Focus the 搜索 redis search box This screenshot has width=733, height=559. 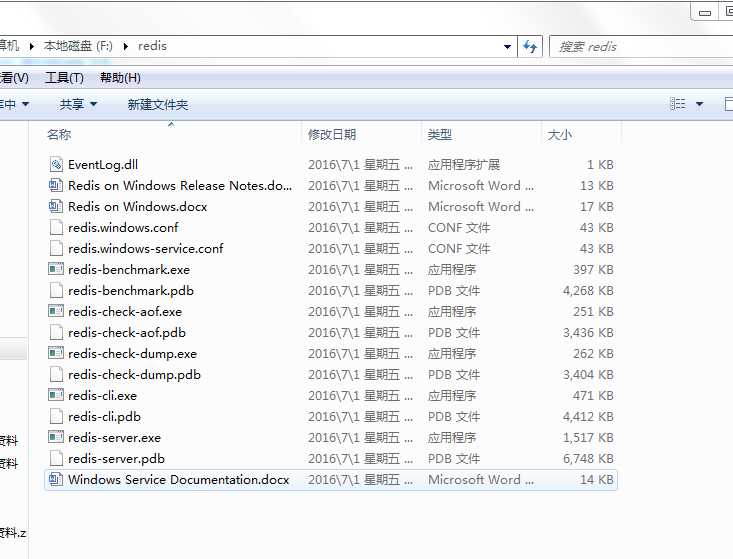[x=641, y=46]
